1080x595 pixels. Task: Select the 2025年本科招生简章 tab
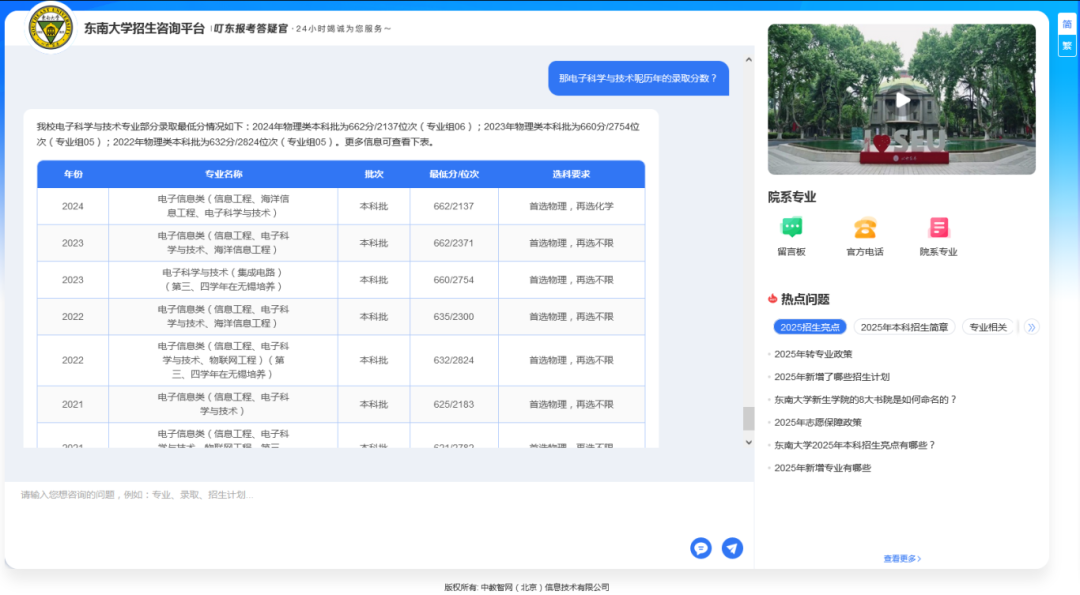[904, 327]
